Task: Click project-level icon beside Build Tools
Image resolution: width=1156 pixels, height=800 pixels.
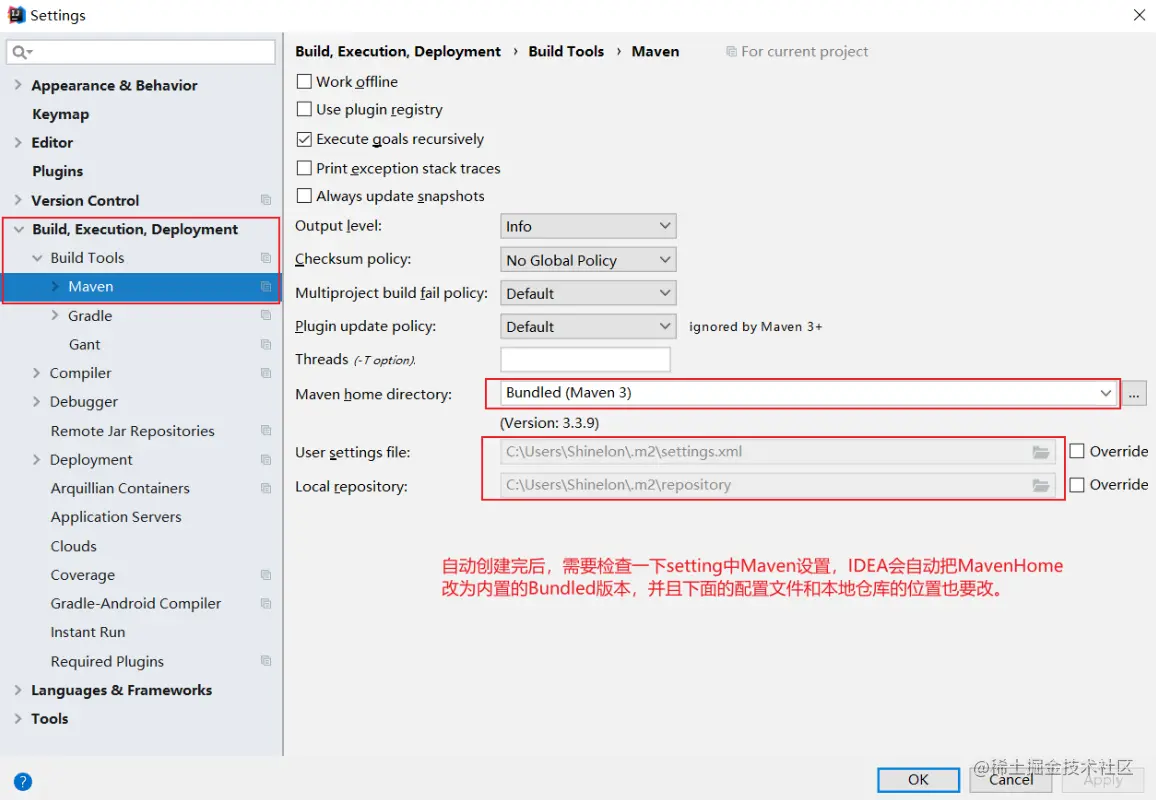Action: pyautogui.click(x=266, y=258)
